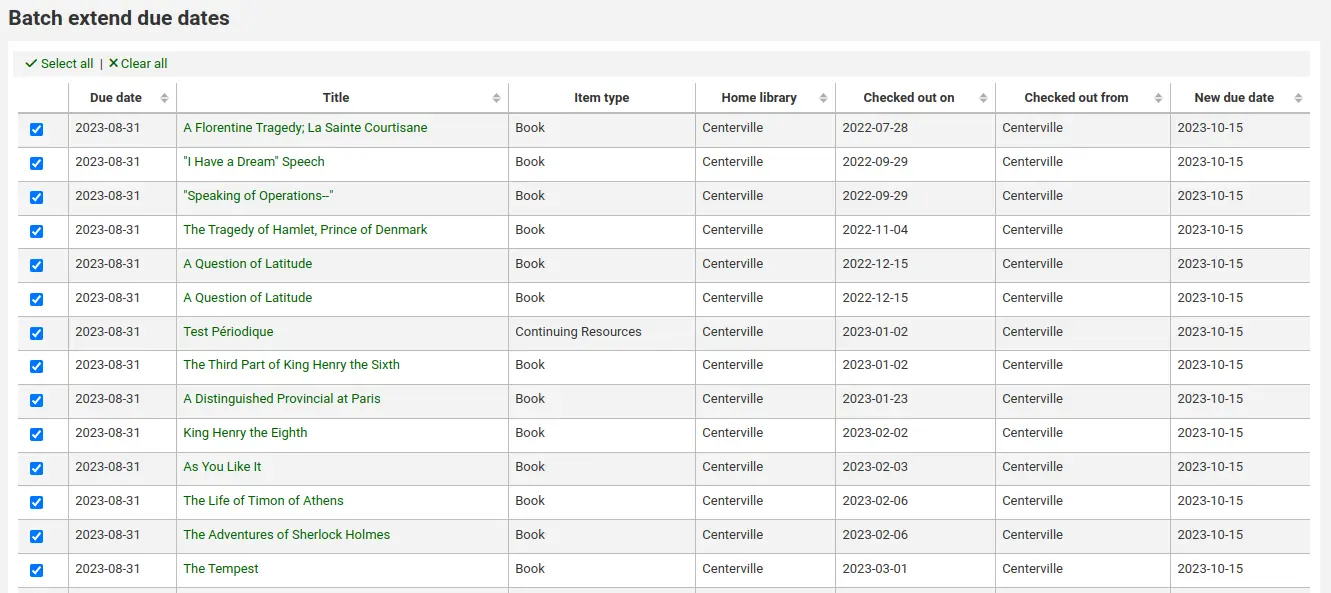
Task: Toggle King Henry the Eighth checkbox
Action: [37, 435]
